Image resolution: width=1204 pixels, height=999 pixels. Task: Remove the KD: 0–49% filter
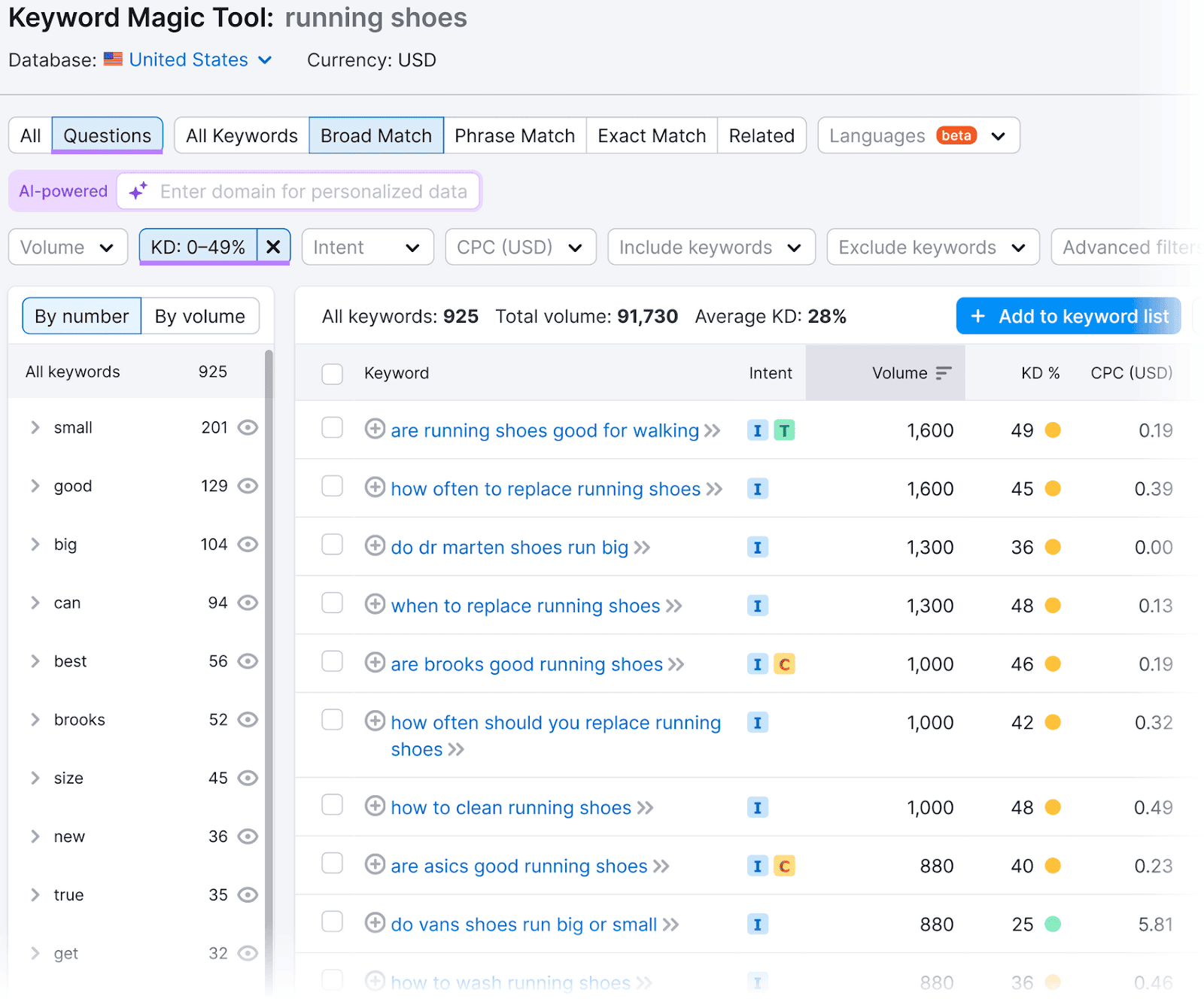(x=274, y=247)
